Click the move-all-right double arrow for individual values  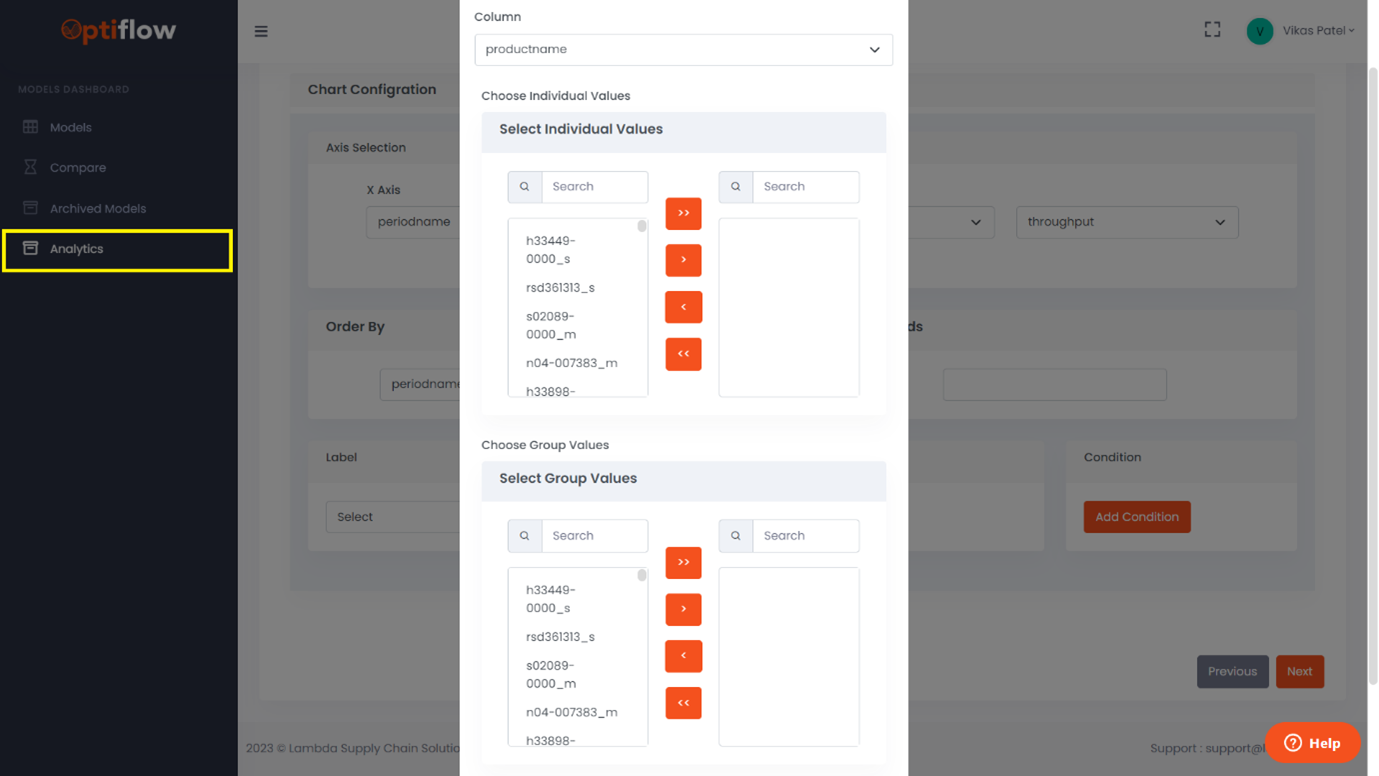683,213
